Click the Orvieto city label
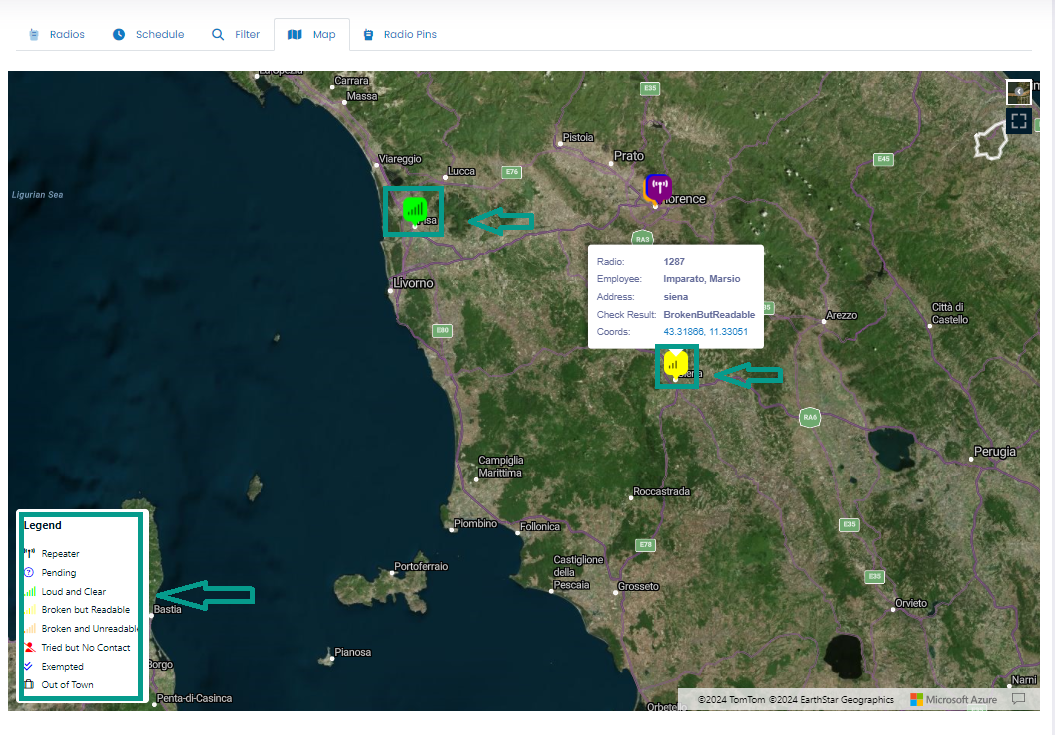Image resolution: width=1055 pixels, height=735 pixels. 911,603
